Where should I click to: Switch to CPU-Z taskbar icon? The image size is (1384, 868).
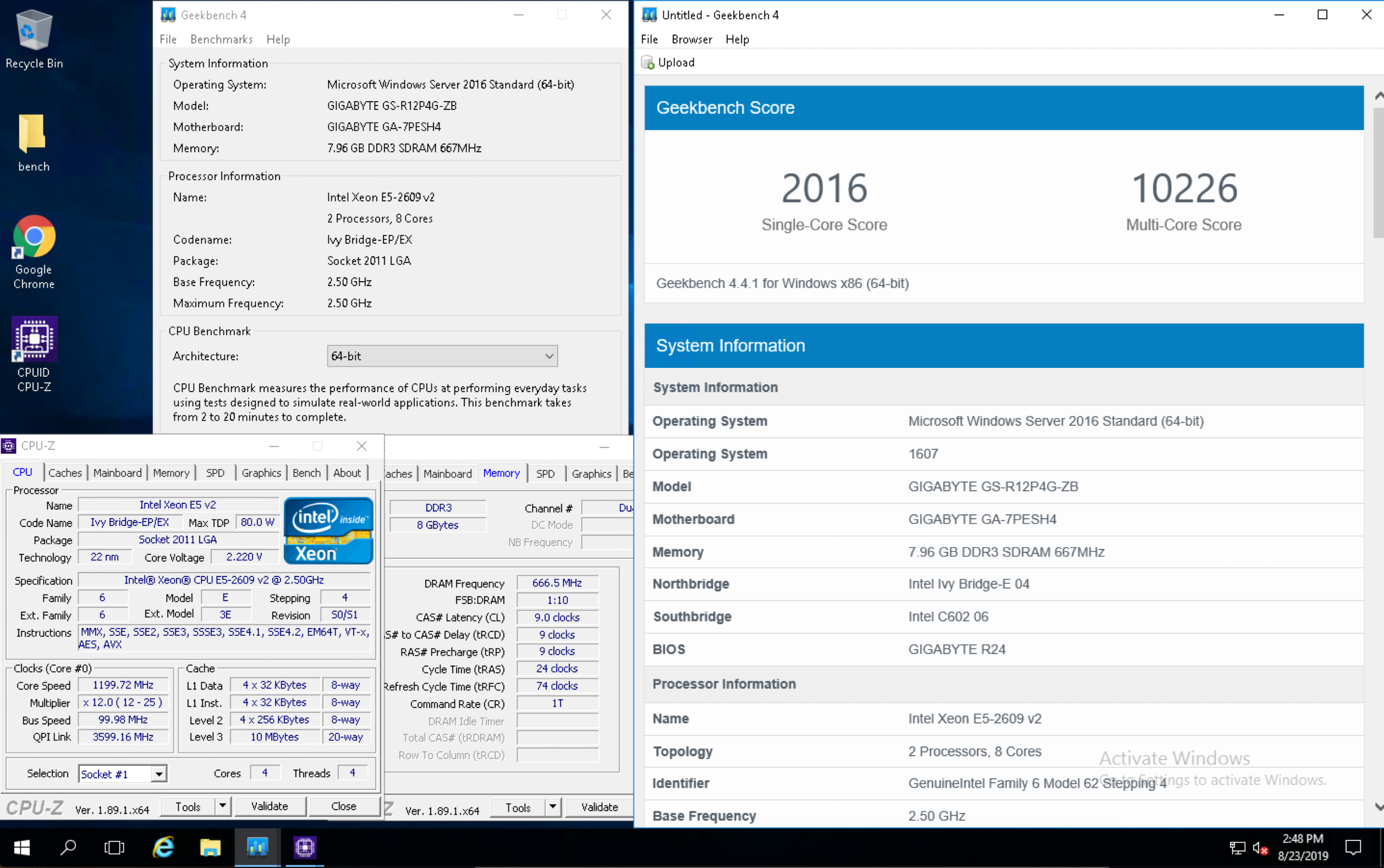304,847
